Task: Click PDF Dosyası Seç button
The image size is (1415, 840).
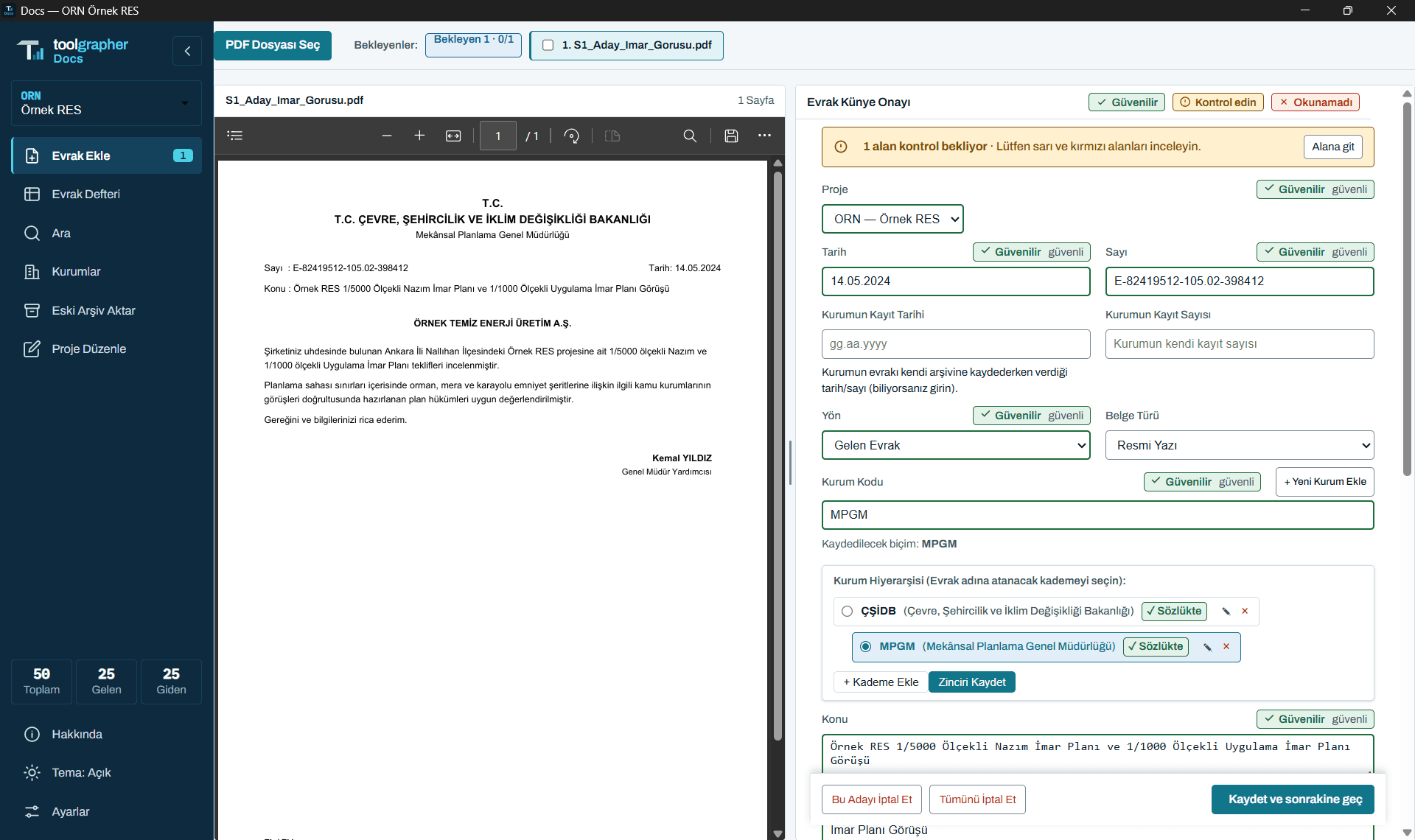Action: pos(273,45)
